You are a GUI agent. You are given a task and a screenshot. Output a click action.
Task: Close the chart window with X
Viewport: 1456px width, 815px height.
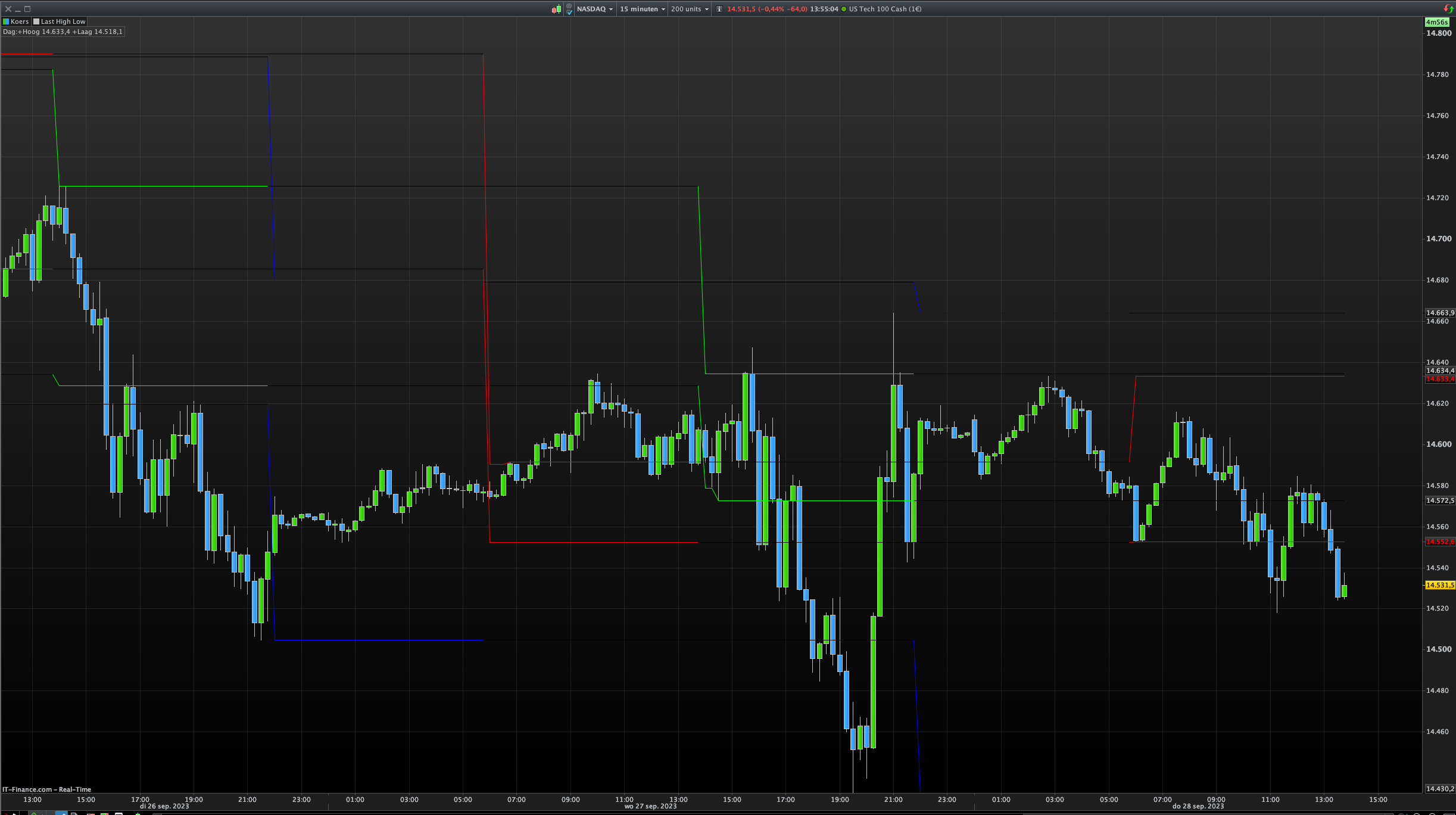(x=8, y=9)
